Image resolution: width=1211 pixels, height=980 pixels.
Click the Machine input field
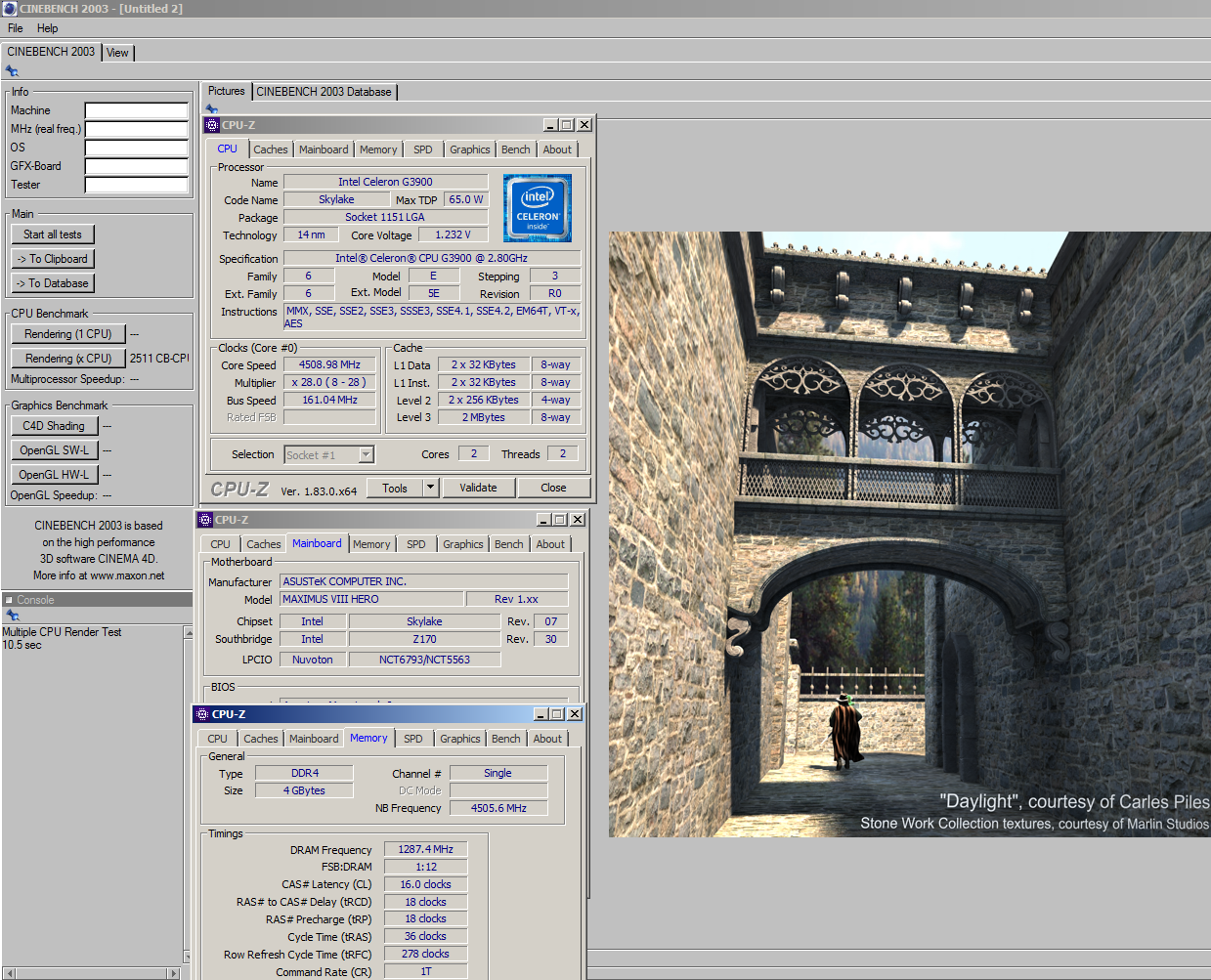[136, 110]
